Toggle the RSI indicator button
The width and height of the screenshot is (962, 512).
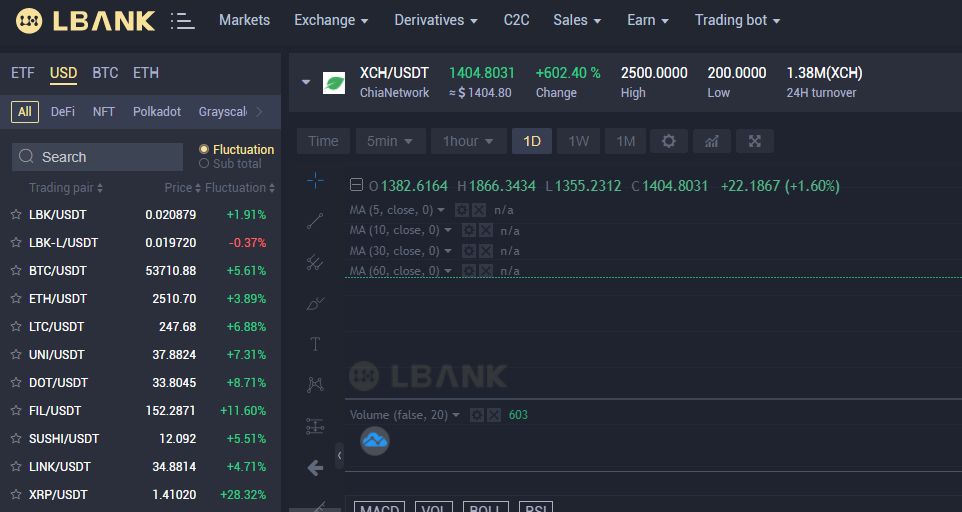tap(536, 506)
